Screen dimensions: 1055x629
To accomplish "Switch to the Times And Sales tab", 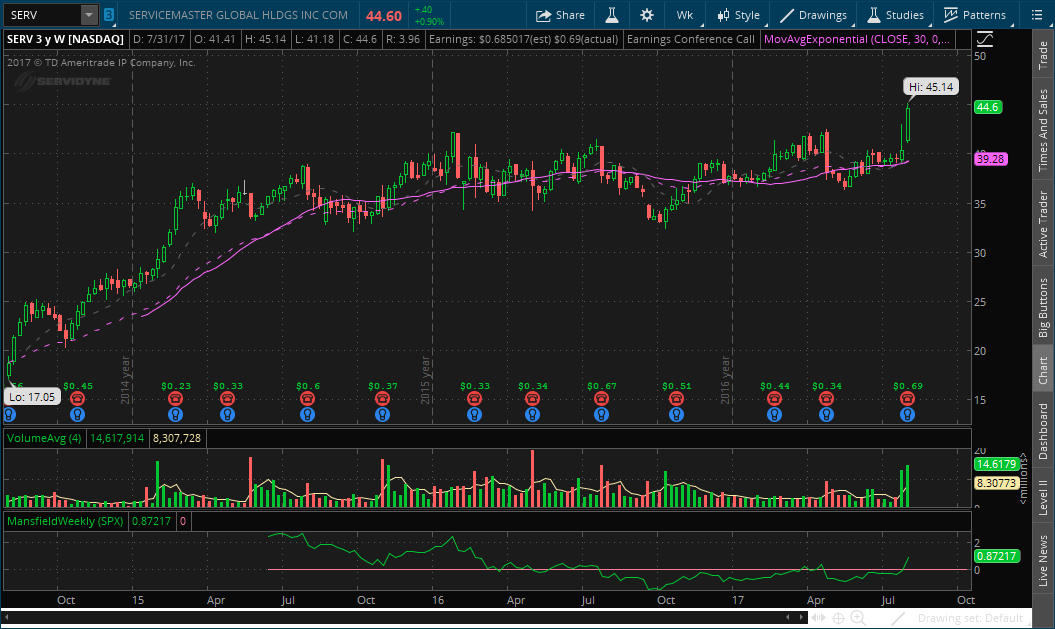I will click(x=1044, y=130).
